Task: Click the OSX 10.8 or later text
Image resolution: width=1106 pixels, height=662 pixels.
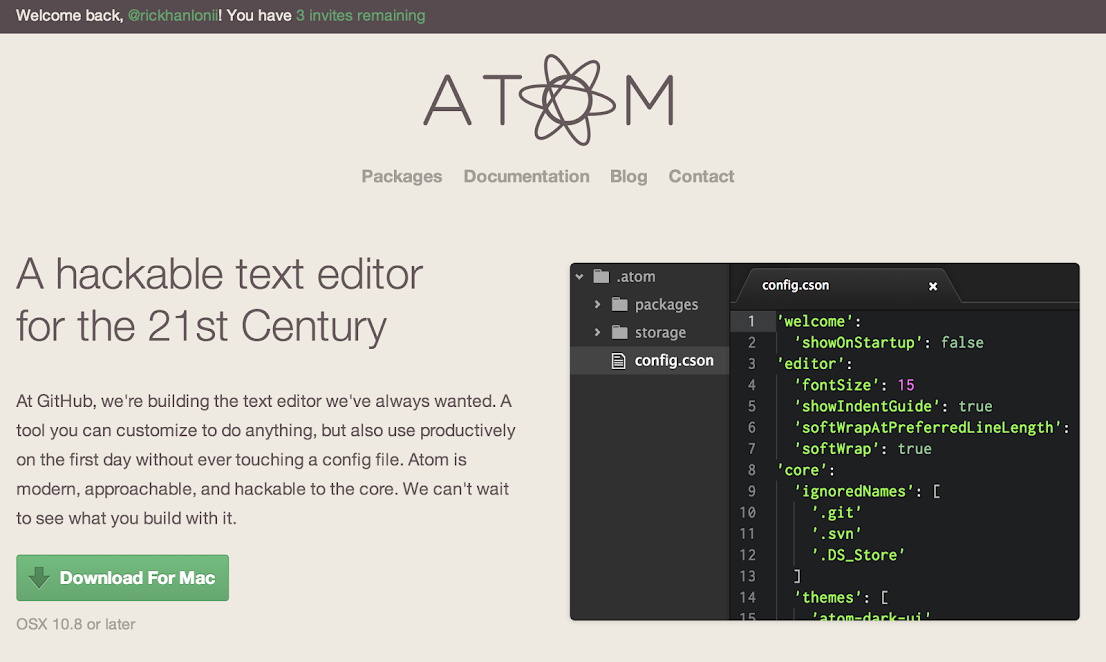Action: [75, 624]
